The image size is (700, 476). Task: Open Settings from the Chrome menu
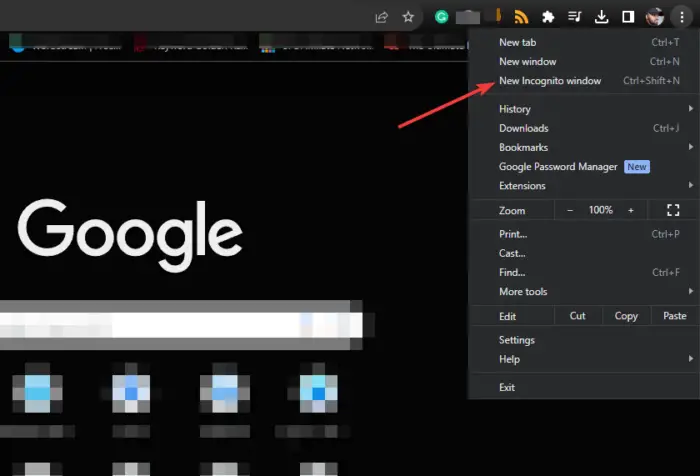pyautogui.click(x=584, y=340)
